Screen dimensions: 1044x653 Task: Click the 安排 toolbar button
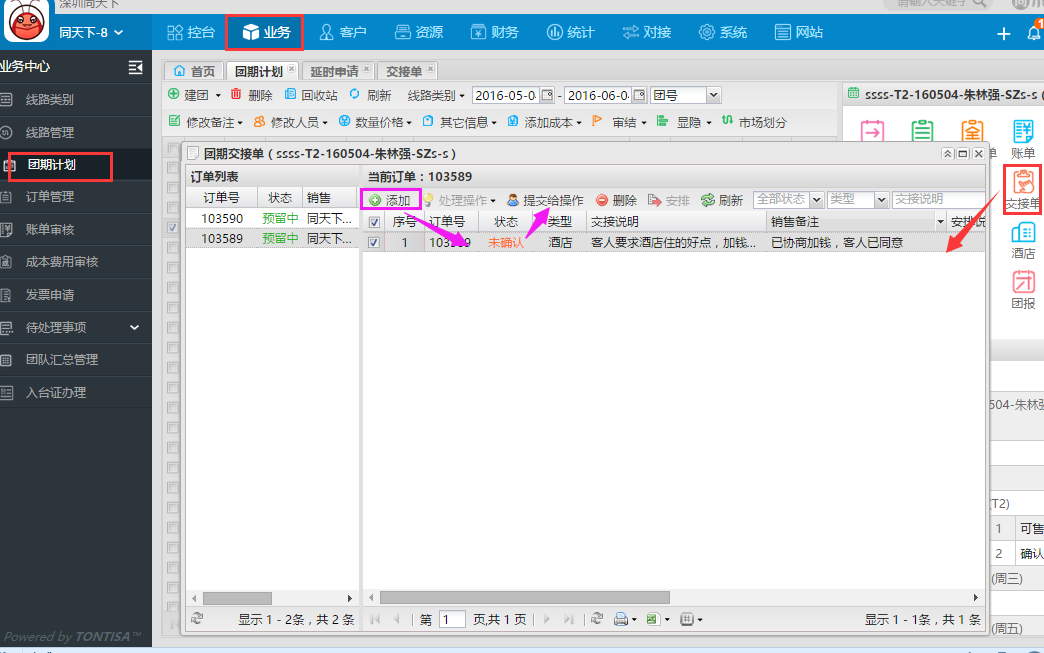coord(669,200)
